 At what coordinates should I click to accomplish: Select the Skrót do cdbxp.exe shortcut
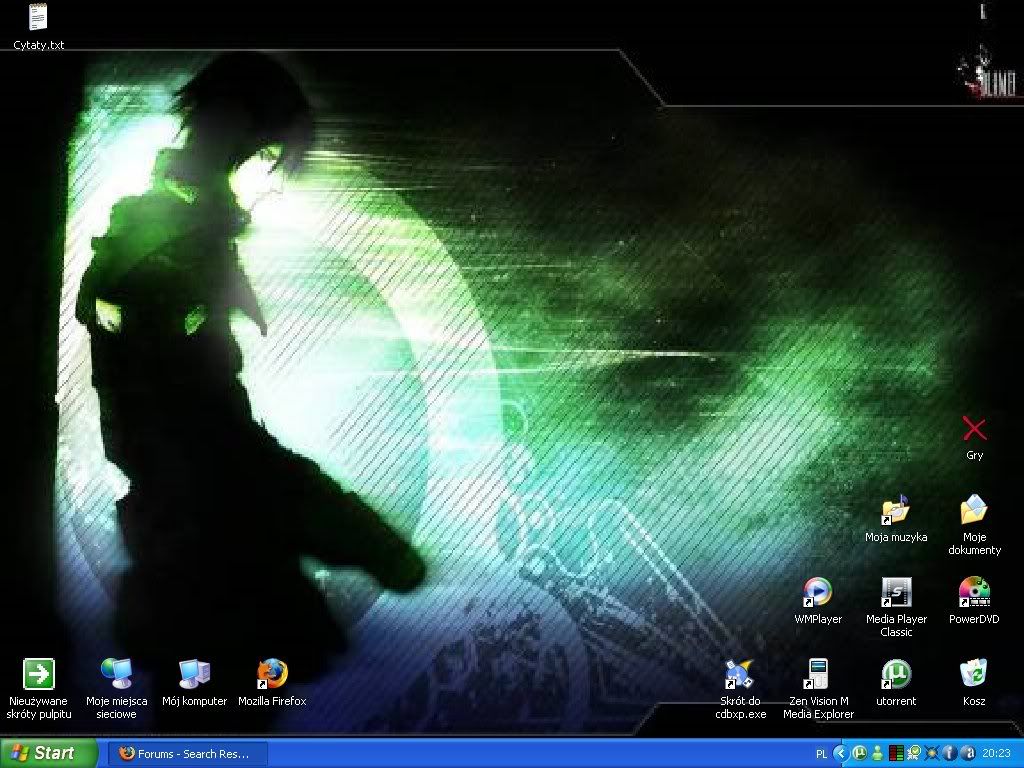[740, 674]
